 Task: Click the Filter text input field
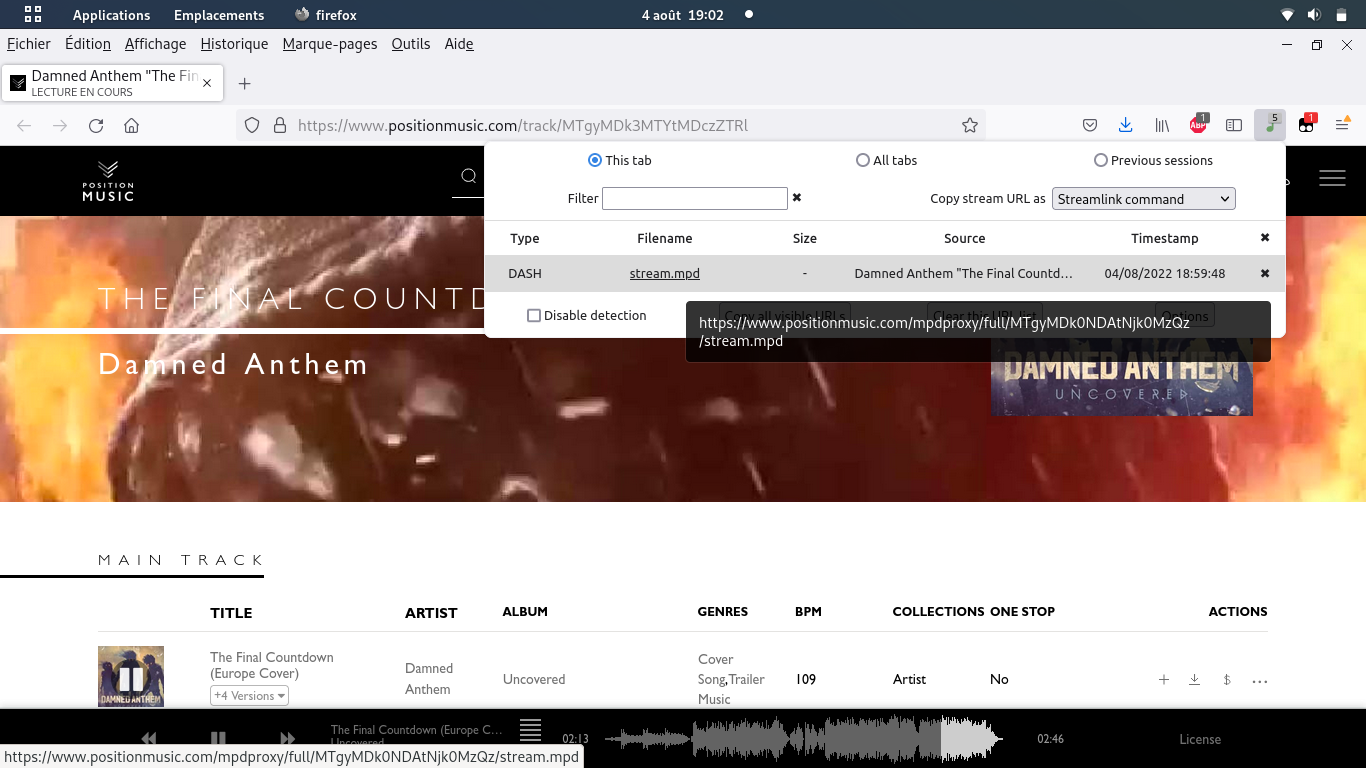[x=695, y=198]
